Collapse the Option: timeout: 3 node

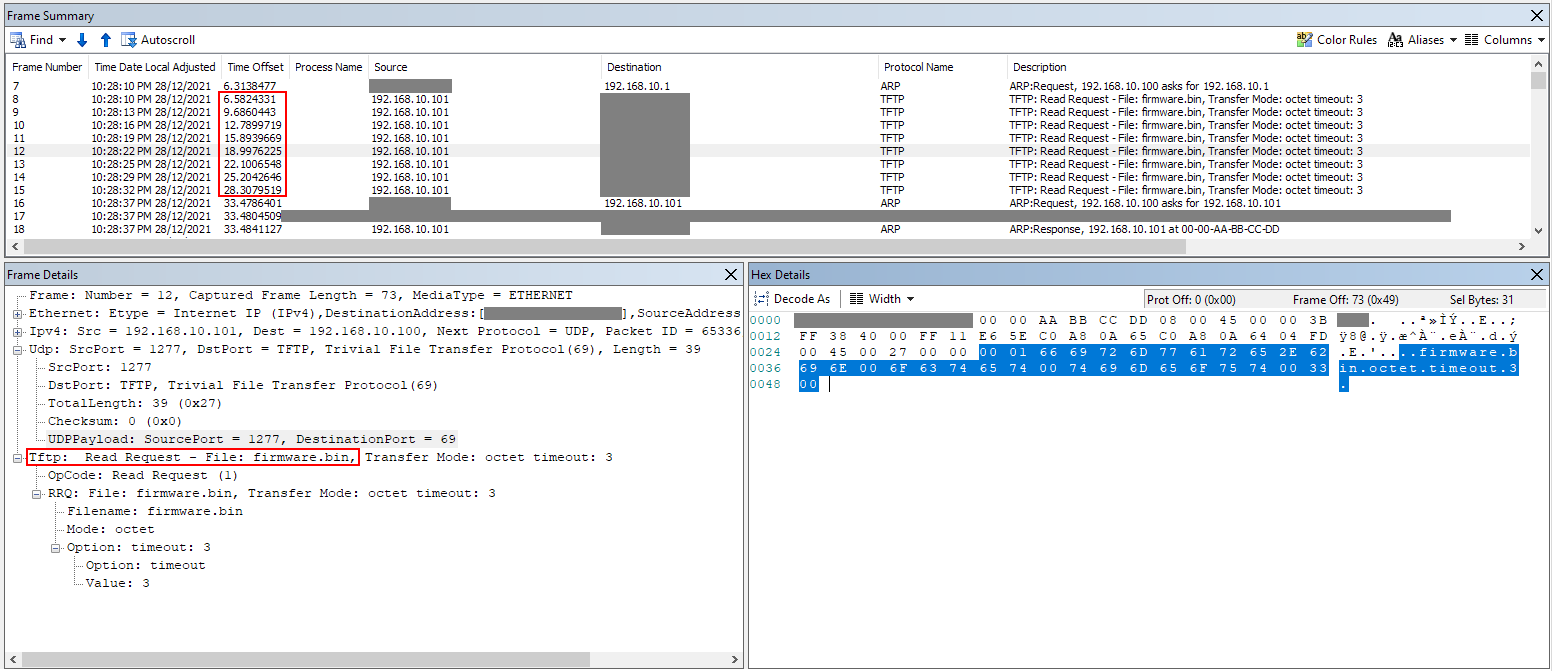[56, 548]
